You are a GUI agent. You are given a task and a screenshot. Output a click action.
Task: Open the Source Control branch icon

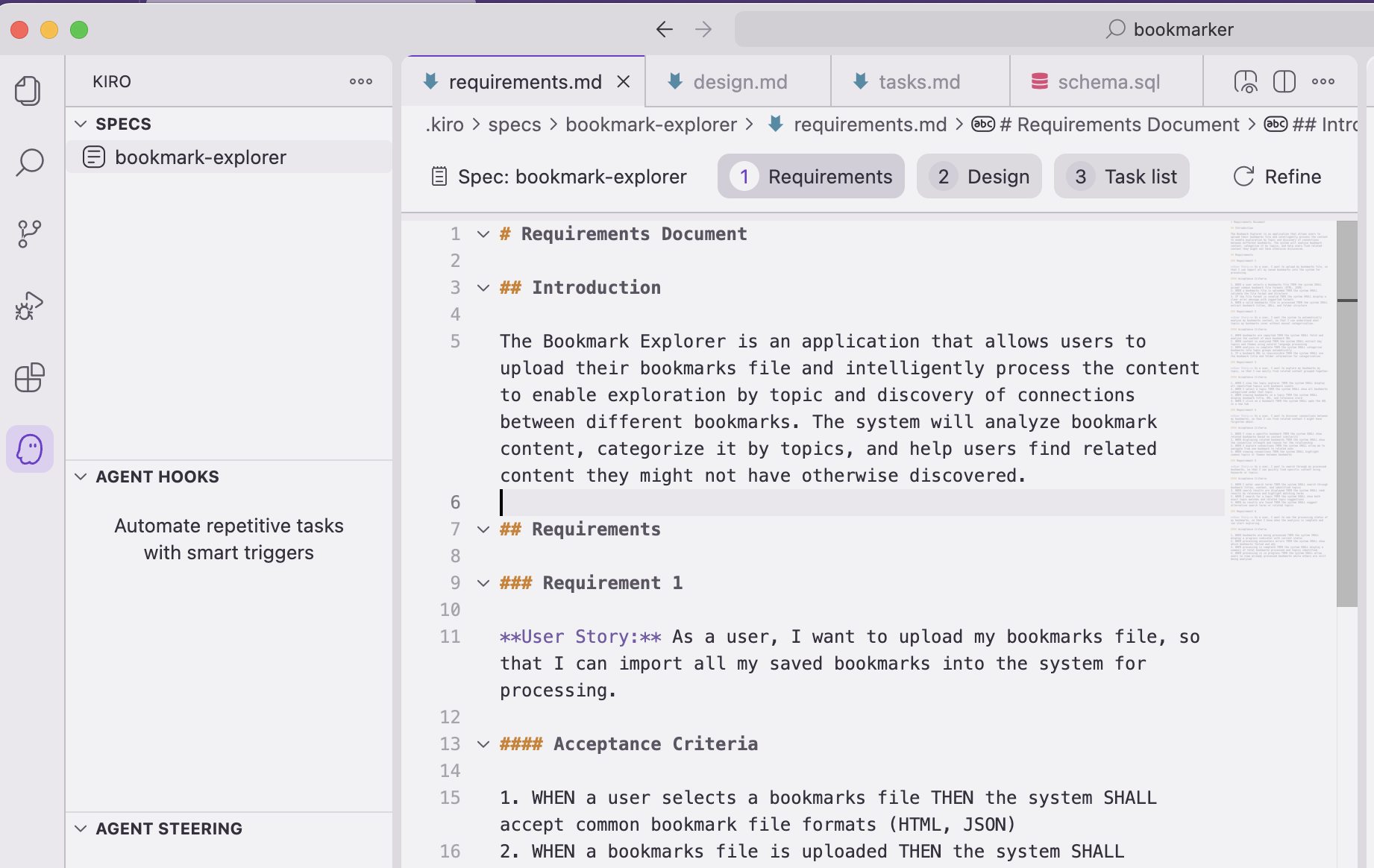click(29, 233)
